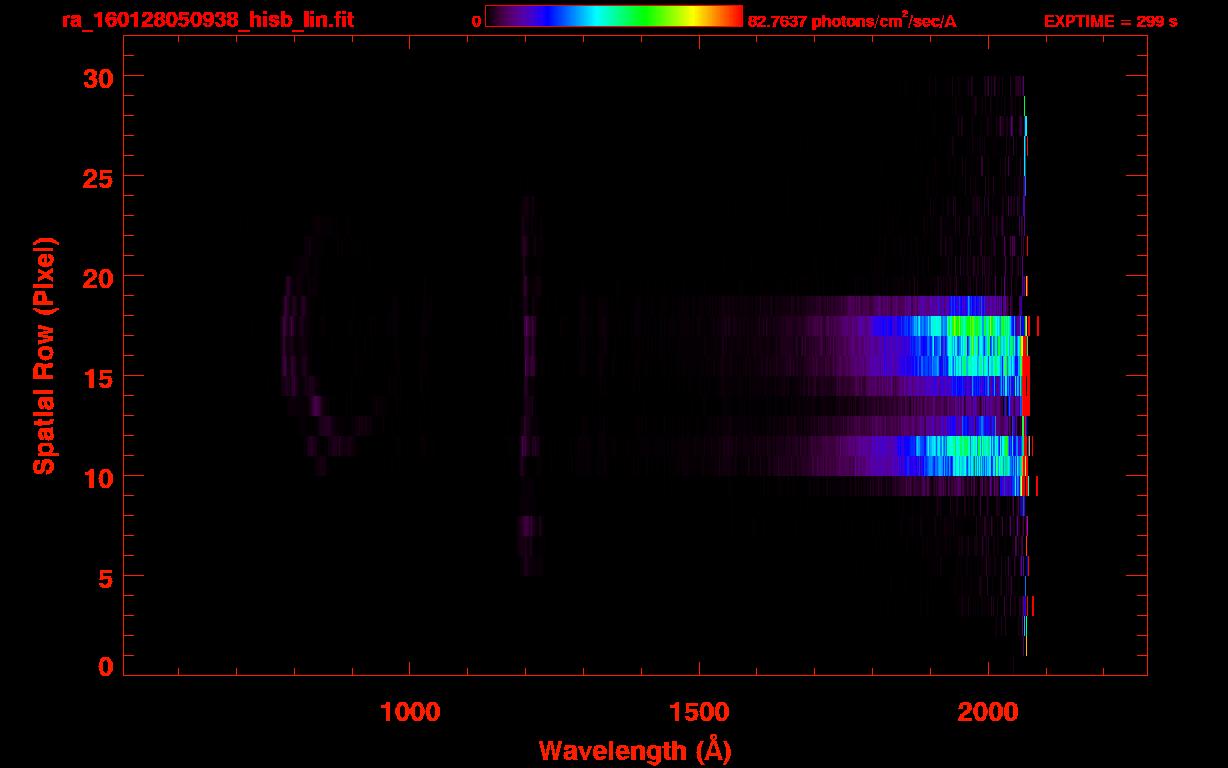Click the colorbar minimum value 0

click(477, 22)
